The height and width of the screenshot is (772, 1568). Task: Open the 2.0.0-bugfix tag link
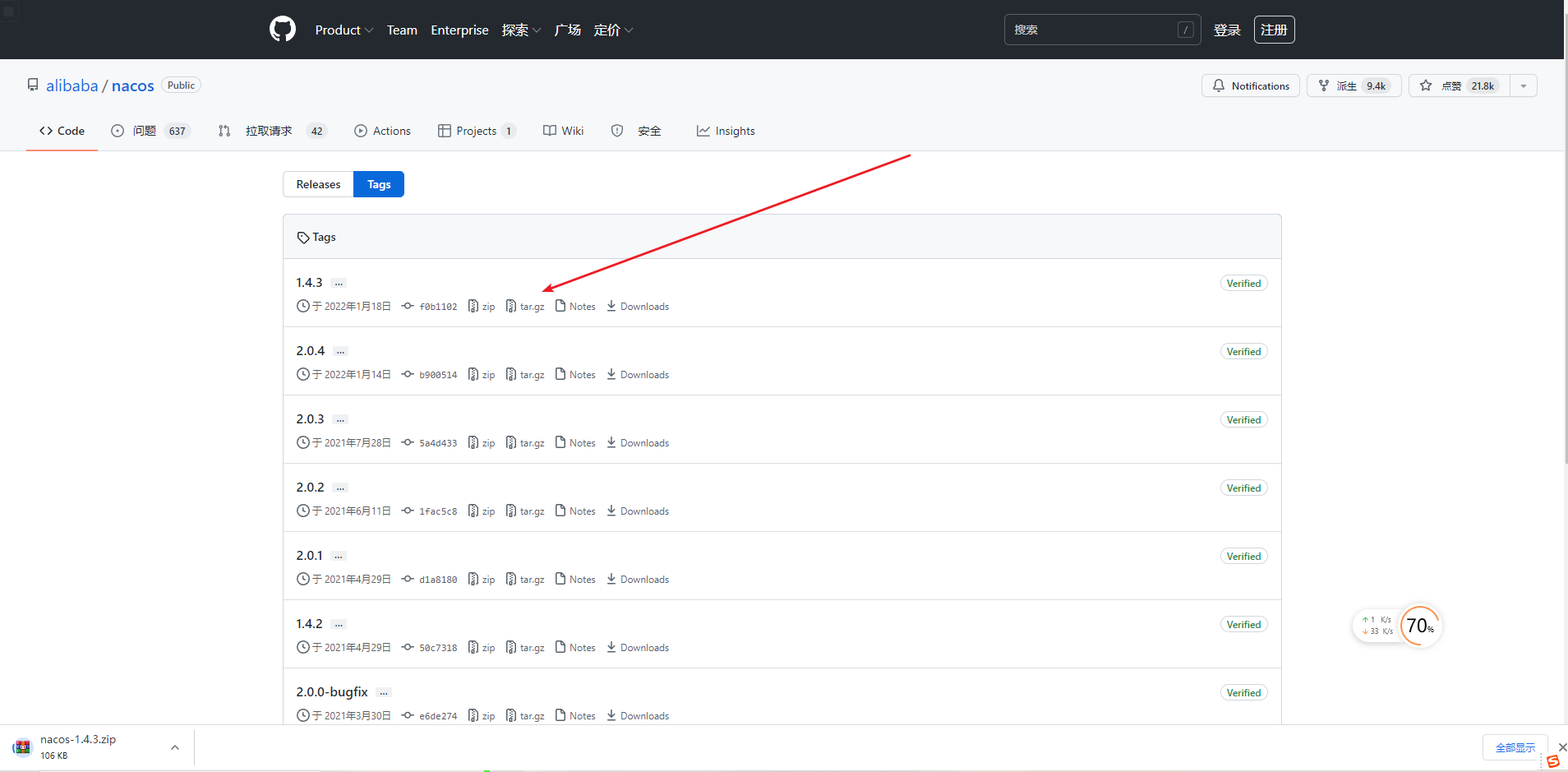332,691
